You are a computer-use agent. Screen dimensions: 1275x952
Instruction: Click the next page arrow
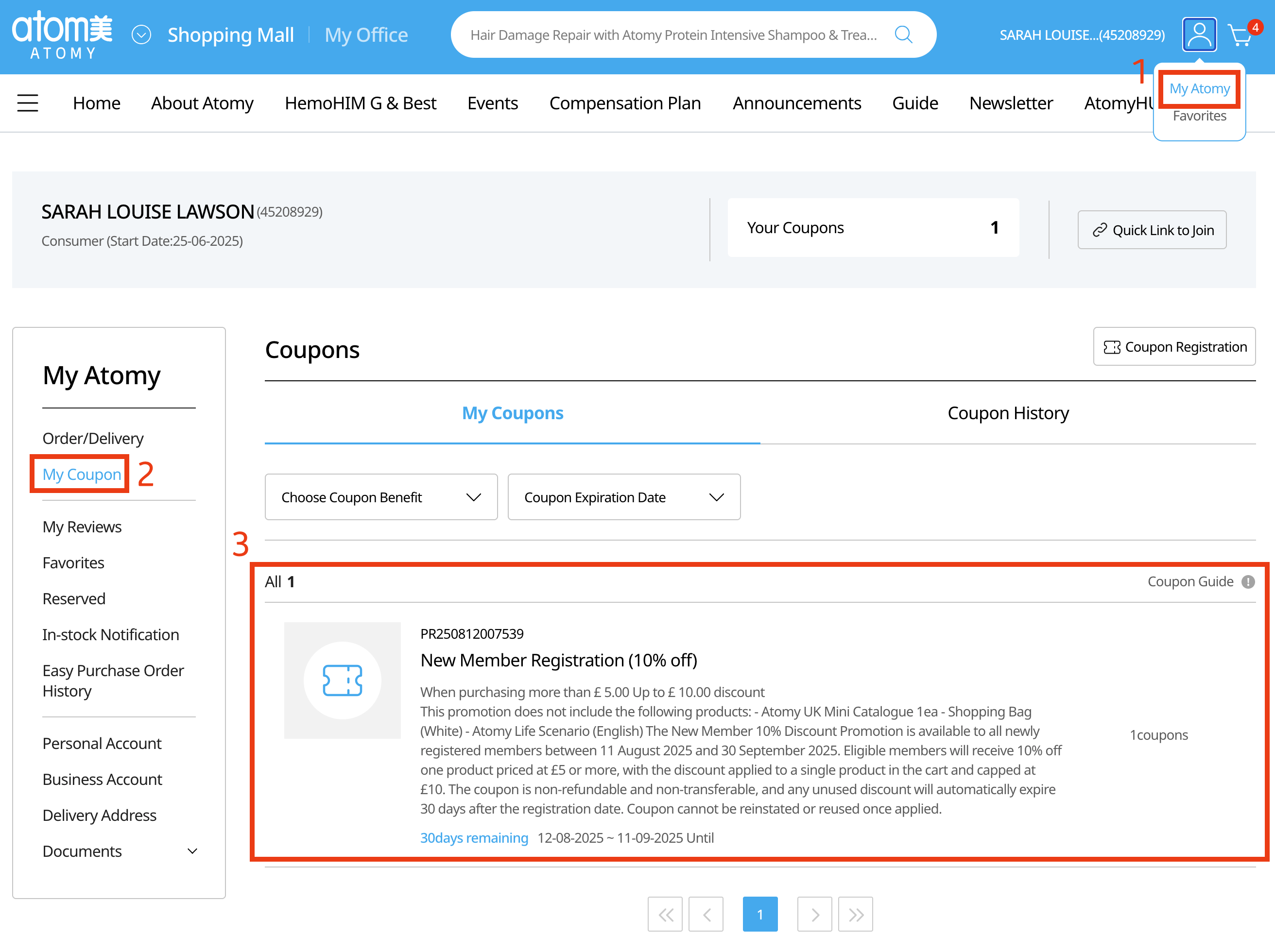[814, 914]
